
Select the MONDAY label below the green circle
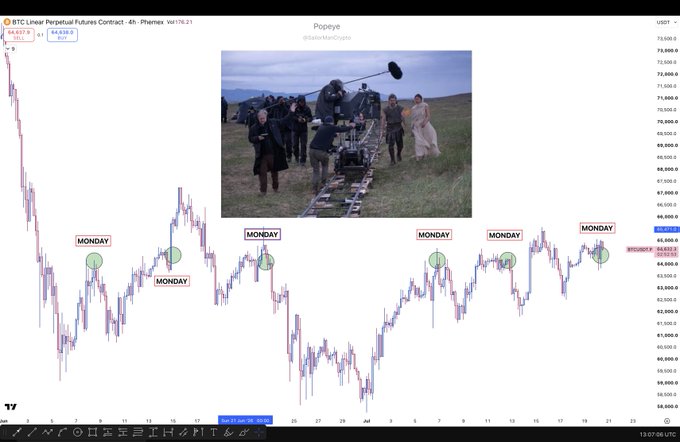pyautogui.click(x=172, y=281)
